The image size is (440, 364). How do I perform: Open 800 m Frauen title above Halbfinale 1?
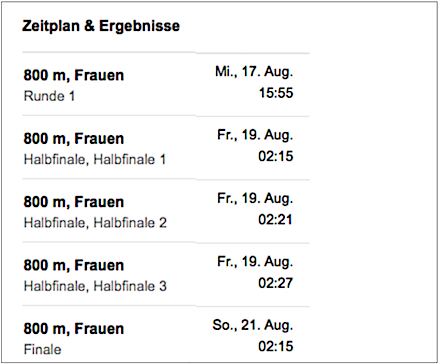click(x=74, y=138)
